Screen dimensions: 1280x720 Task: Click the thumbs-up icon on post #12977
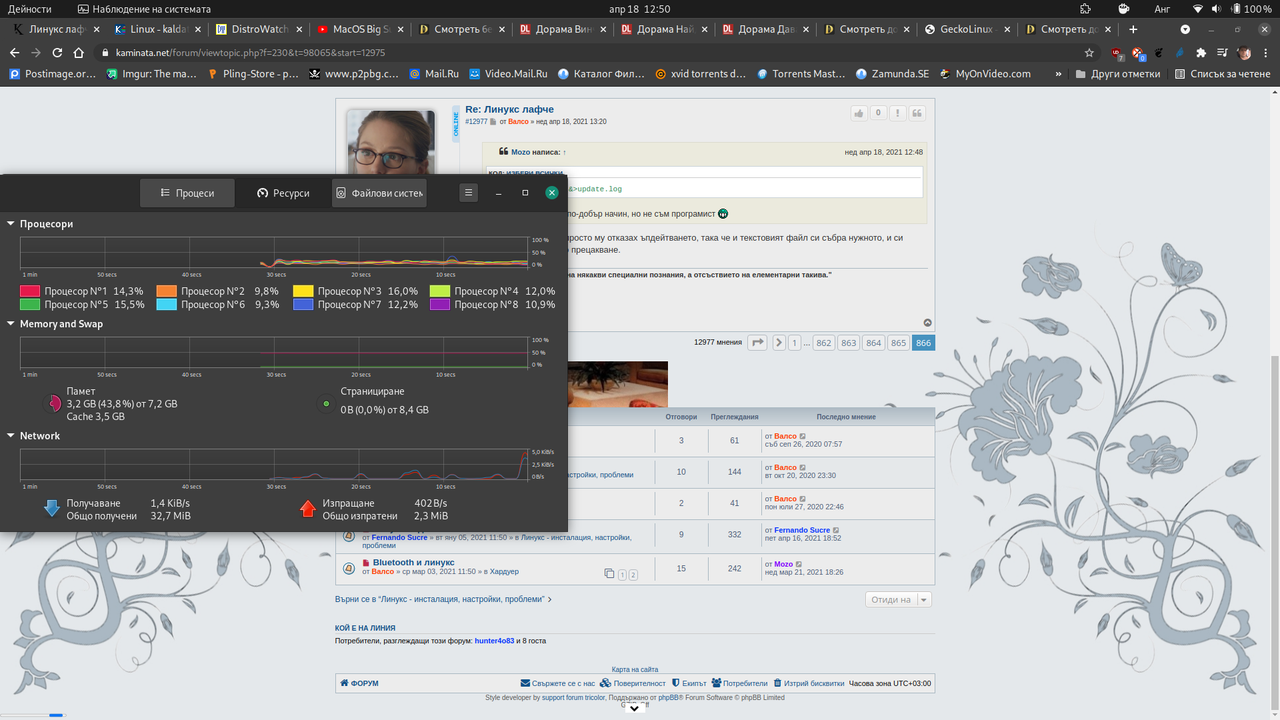[x=859, y=113]
